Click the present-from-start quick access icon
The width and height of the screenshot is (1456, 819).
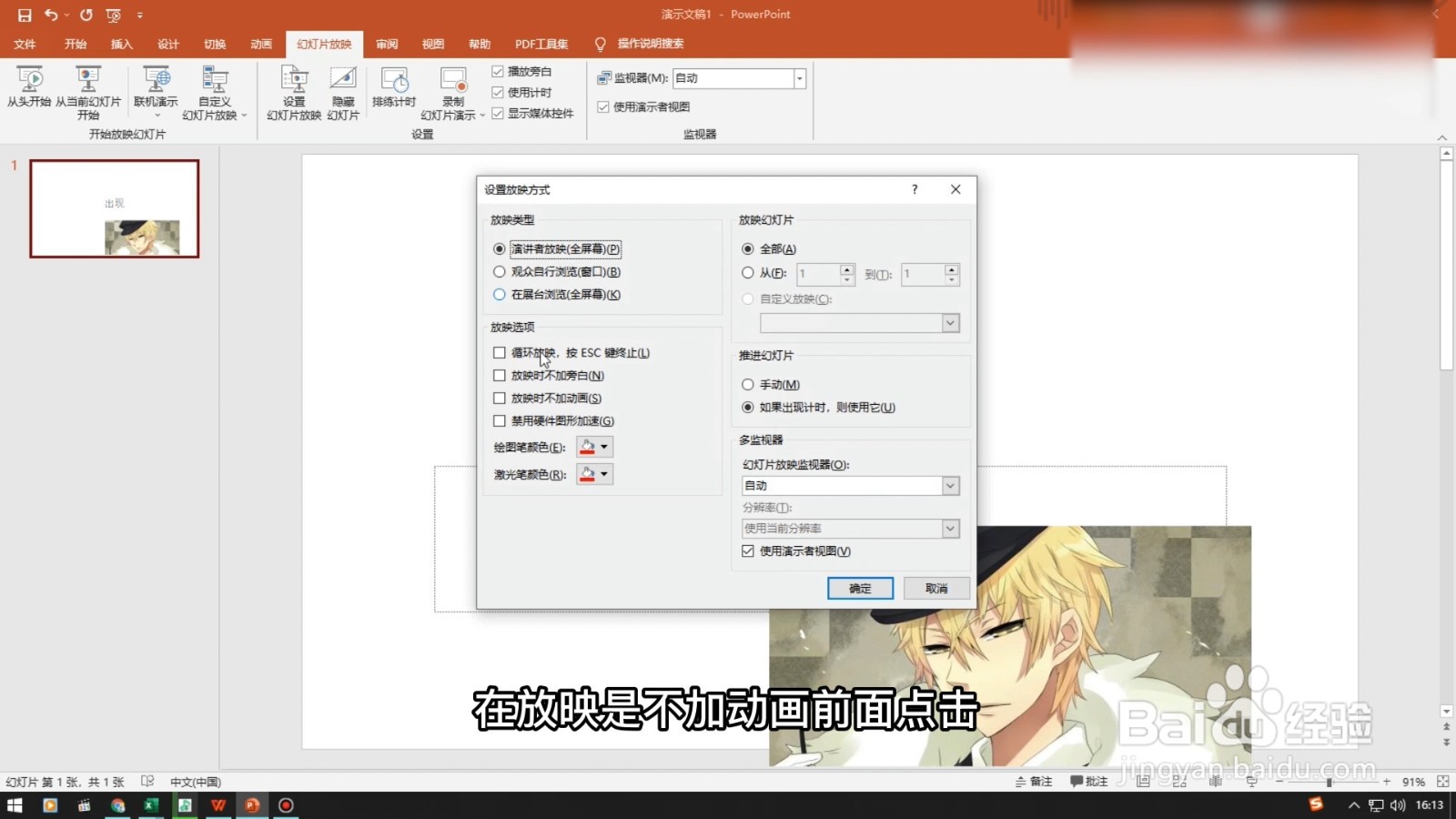tap(114, 15)
